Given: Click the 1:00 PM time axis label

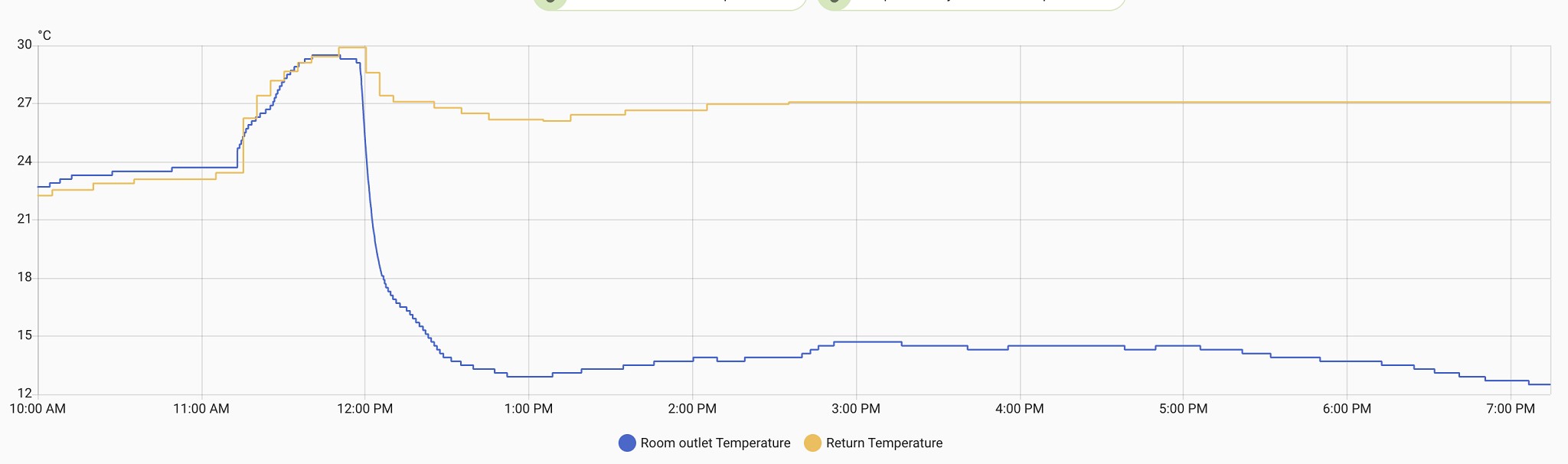Looking at the screenshot, I should click(528, 409).
